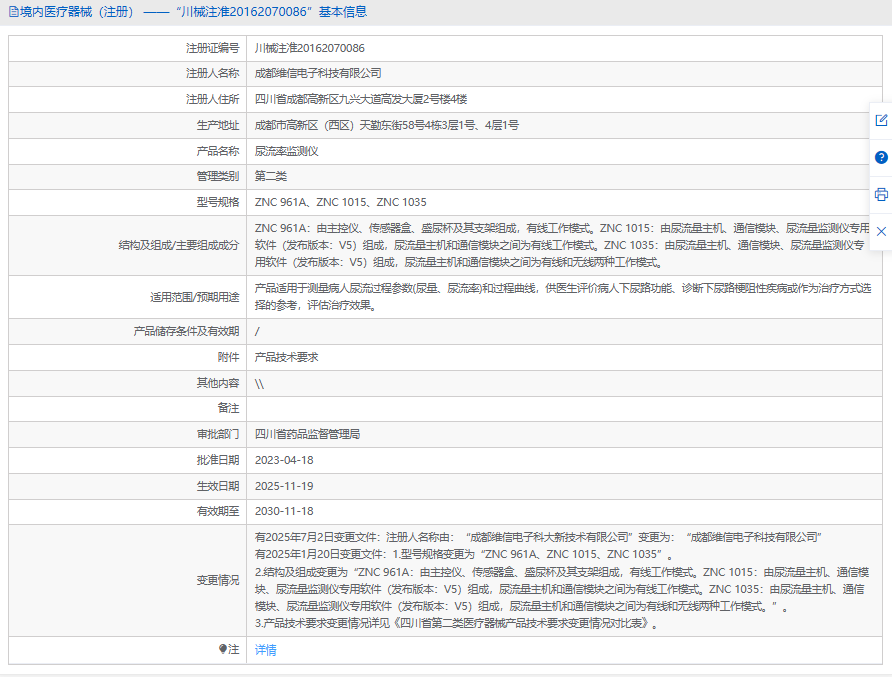Close the side toolbar with the X icon
The width and height of the screenshot is (892, 677).
click(881, 232)
